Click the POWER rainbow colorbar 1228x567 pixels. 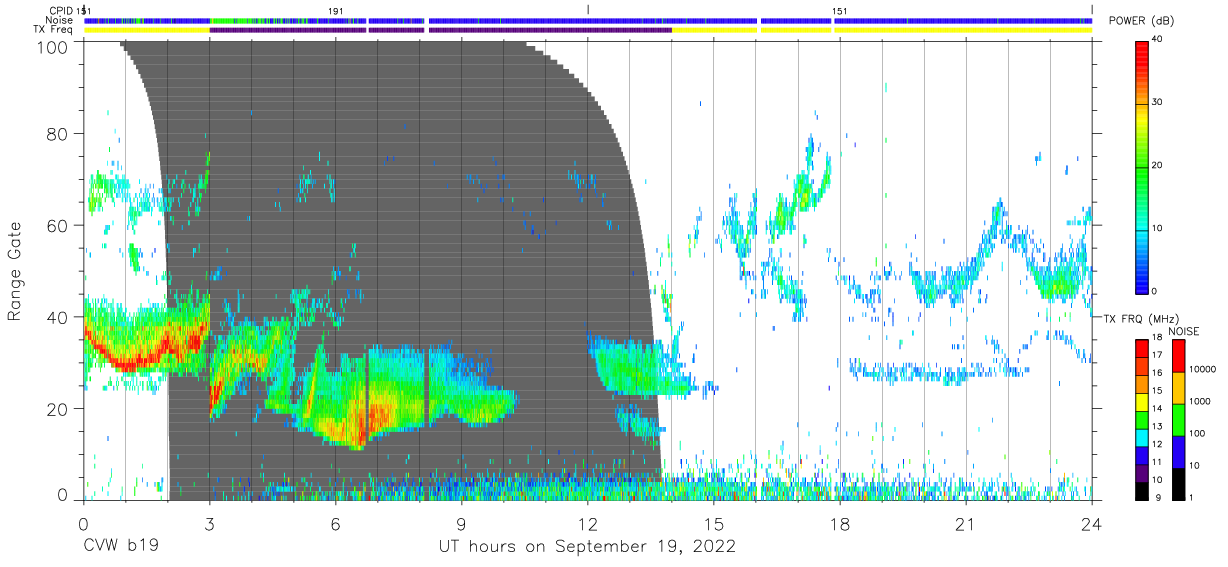[1141, 166]
